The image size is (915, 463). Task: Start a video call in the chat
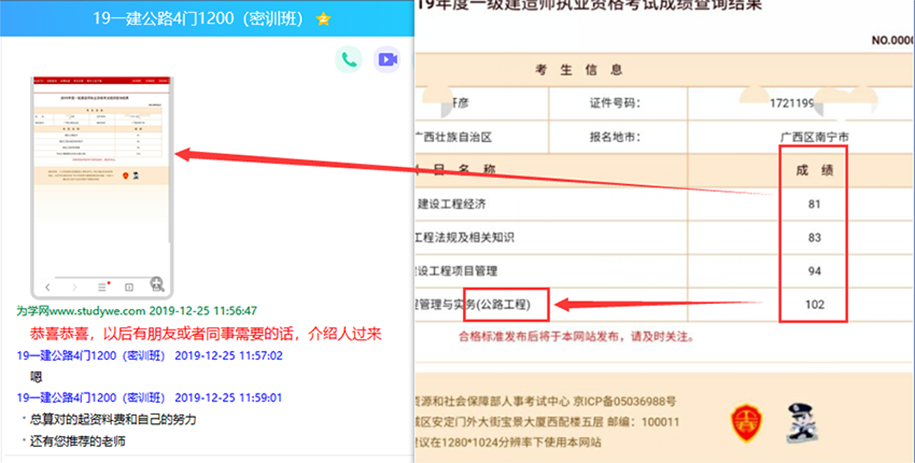click(387, 60)
